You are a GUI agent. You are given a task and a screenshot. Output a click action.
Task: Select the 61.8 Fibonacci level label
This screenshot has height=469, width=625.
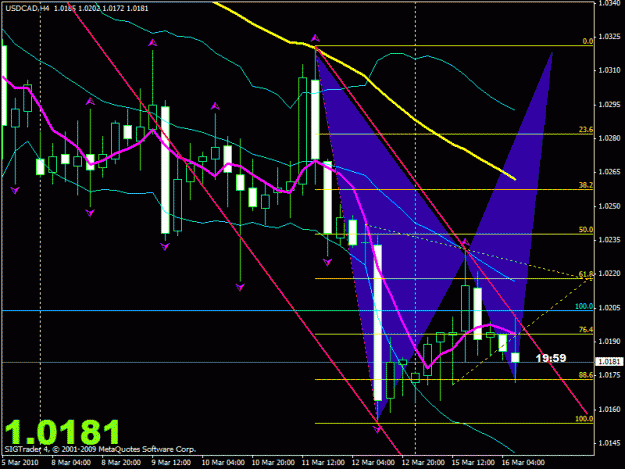586,274
